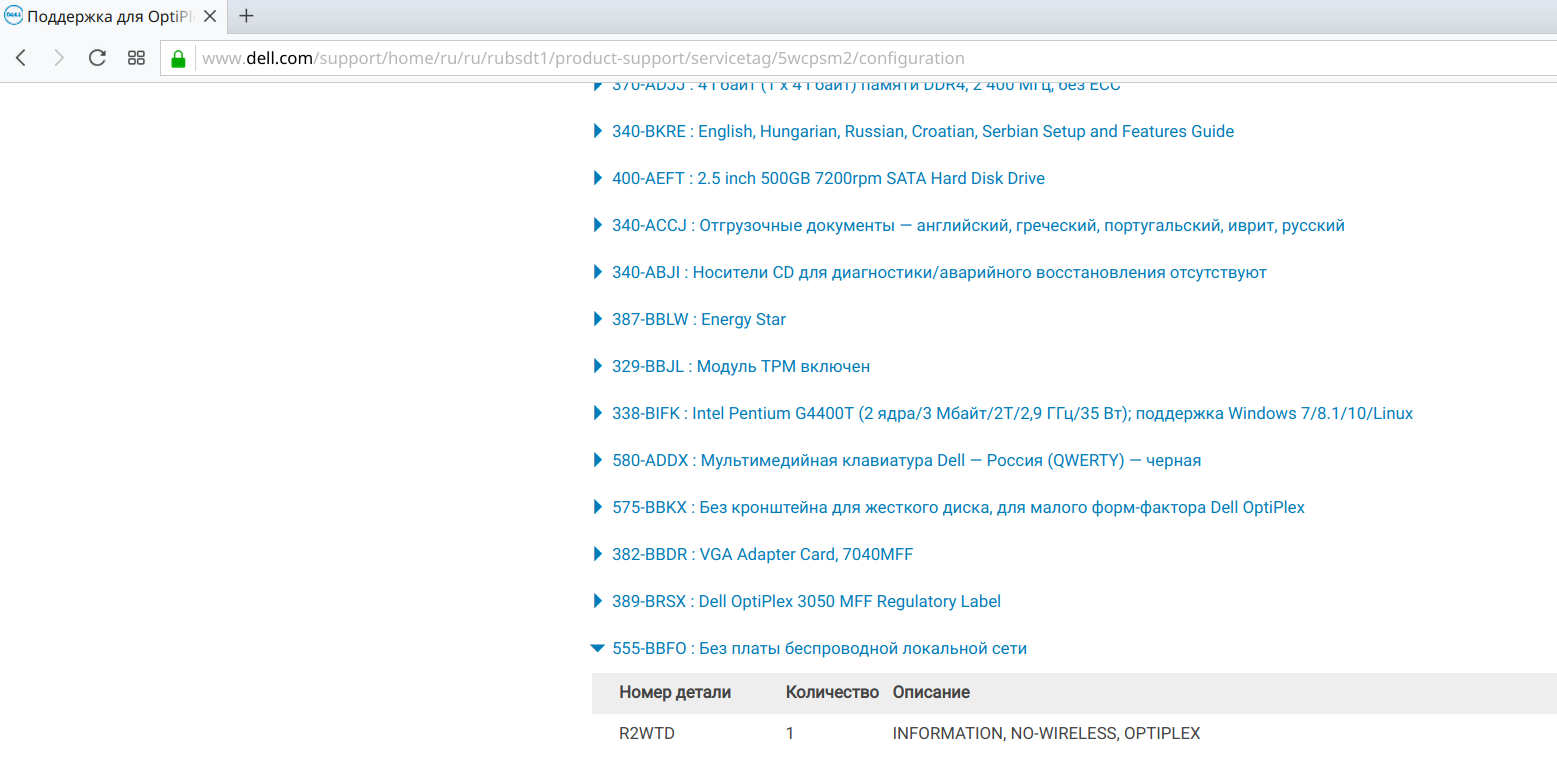Click the Номер детали column header
This screenshot has height=773, width=1557.
[x=675, y=692]
